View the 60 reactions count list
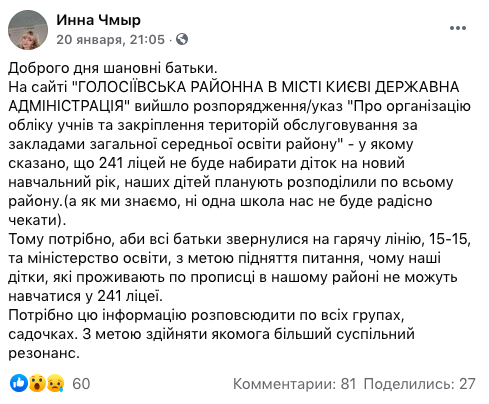This screenshot has width=489, height=404. tap(81, 384)
